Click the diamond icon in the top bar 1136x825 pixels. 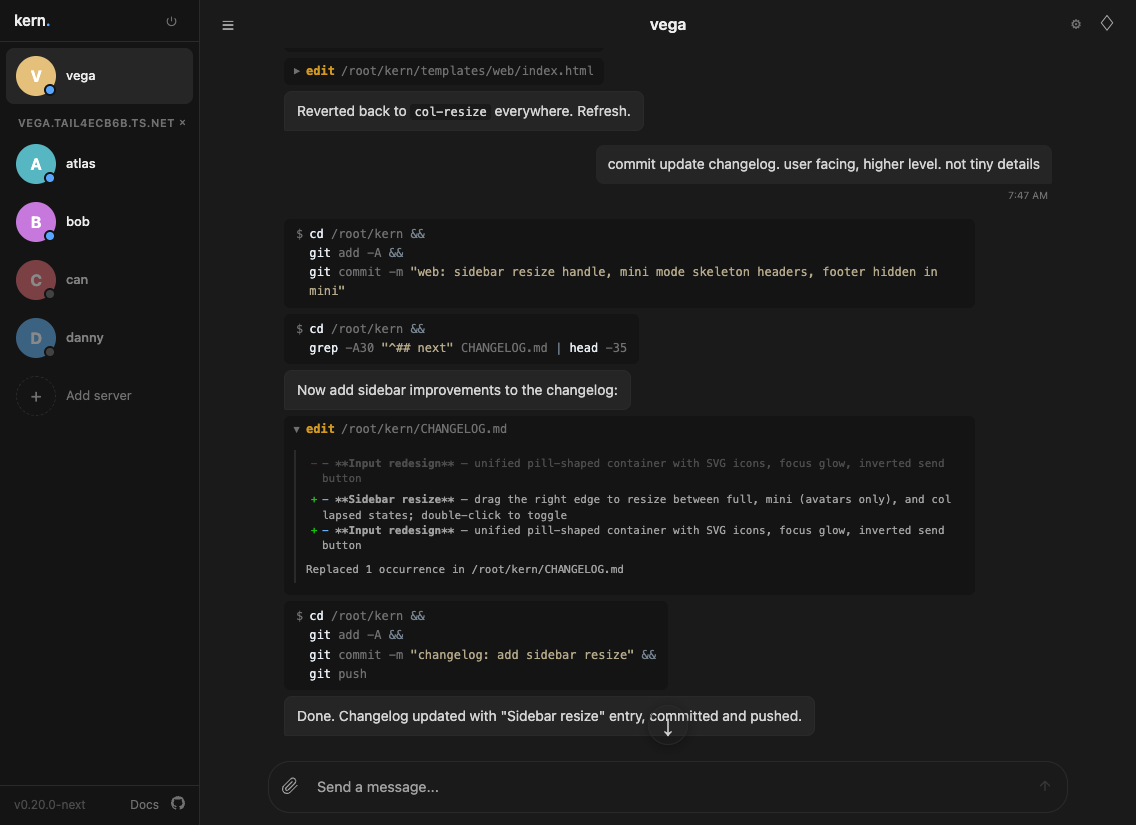pyautogui.click(x=1107, y=23)
